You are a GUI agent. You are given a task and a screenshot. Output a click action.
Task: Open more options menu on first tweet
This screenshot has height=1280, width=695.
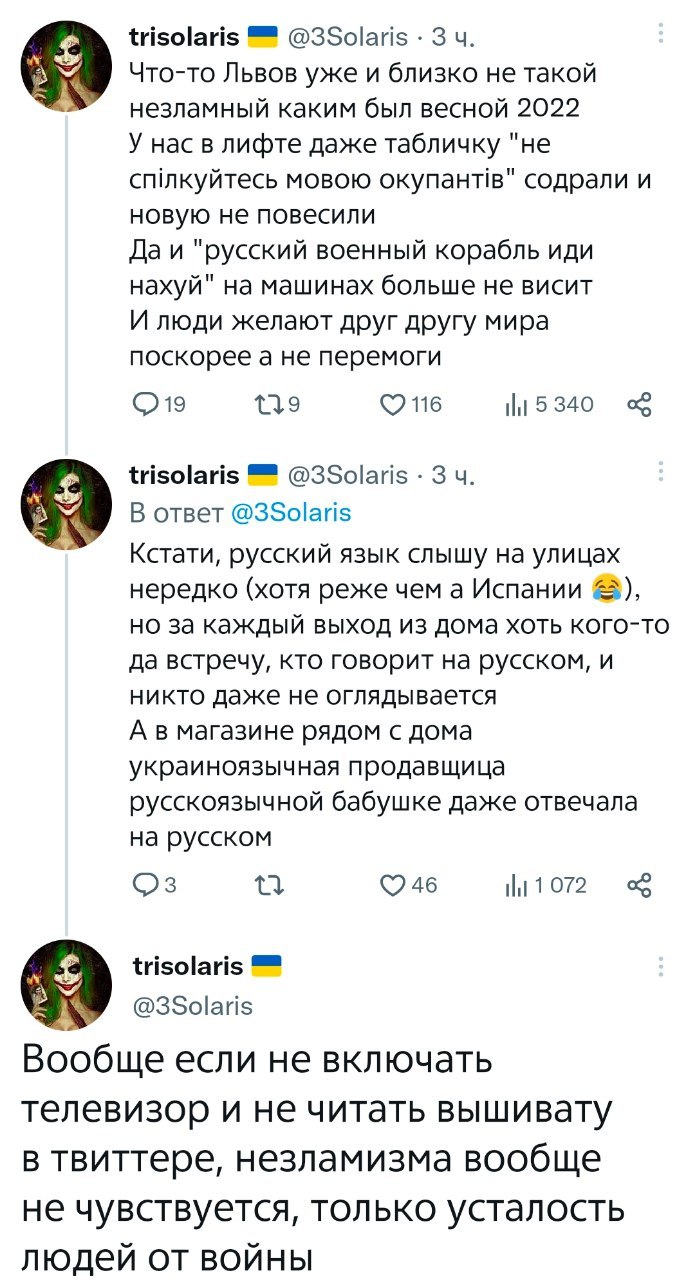(660, 36)
